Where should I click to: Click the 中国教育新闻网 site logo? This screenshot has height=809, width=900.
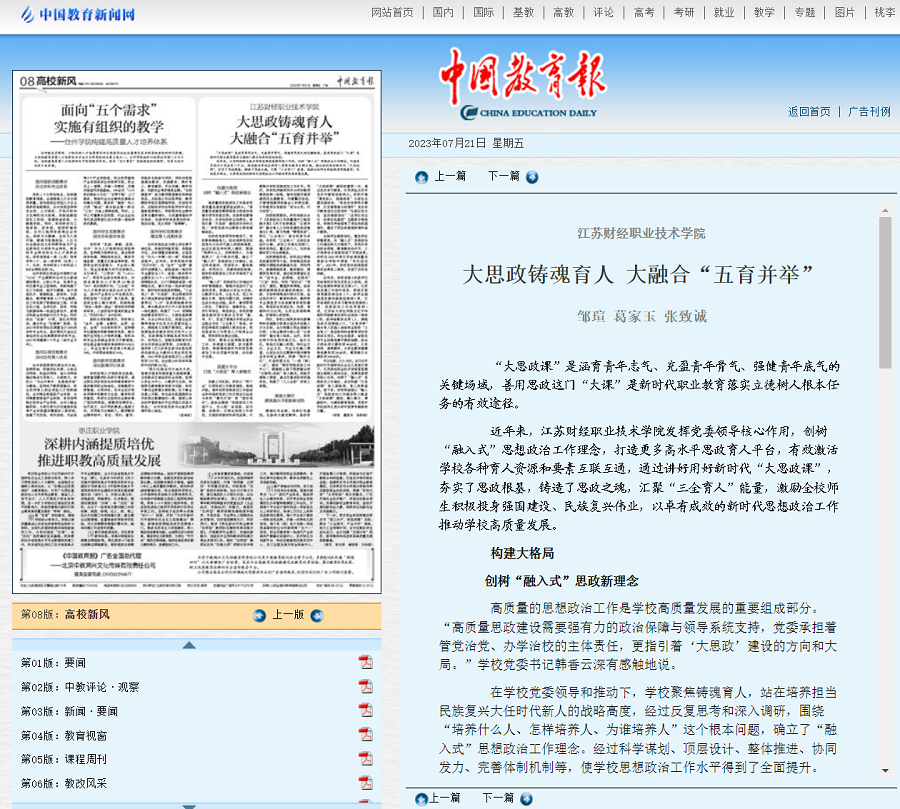(77, 14)
